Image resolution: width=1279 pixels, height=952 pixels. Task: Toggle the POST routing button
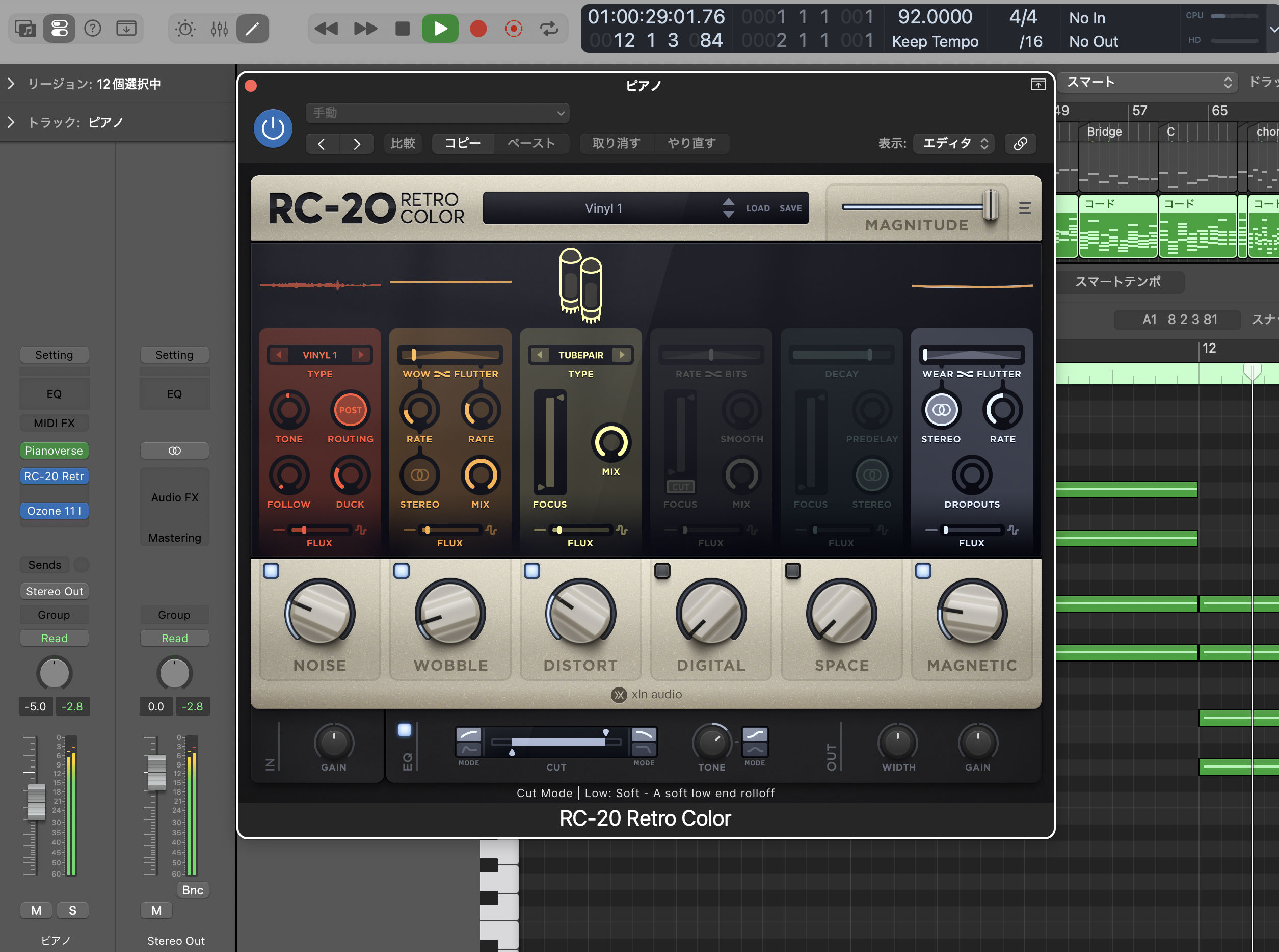tap(350, 410)
